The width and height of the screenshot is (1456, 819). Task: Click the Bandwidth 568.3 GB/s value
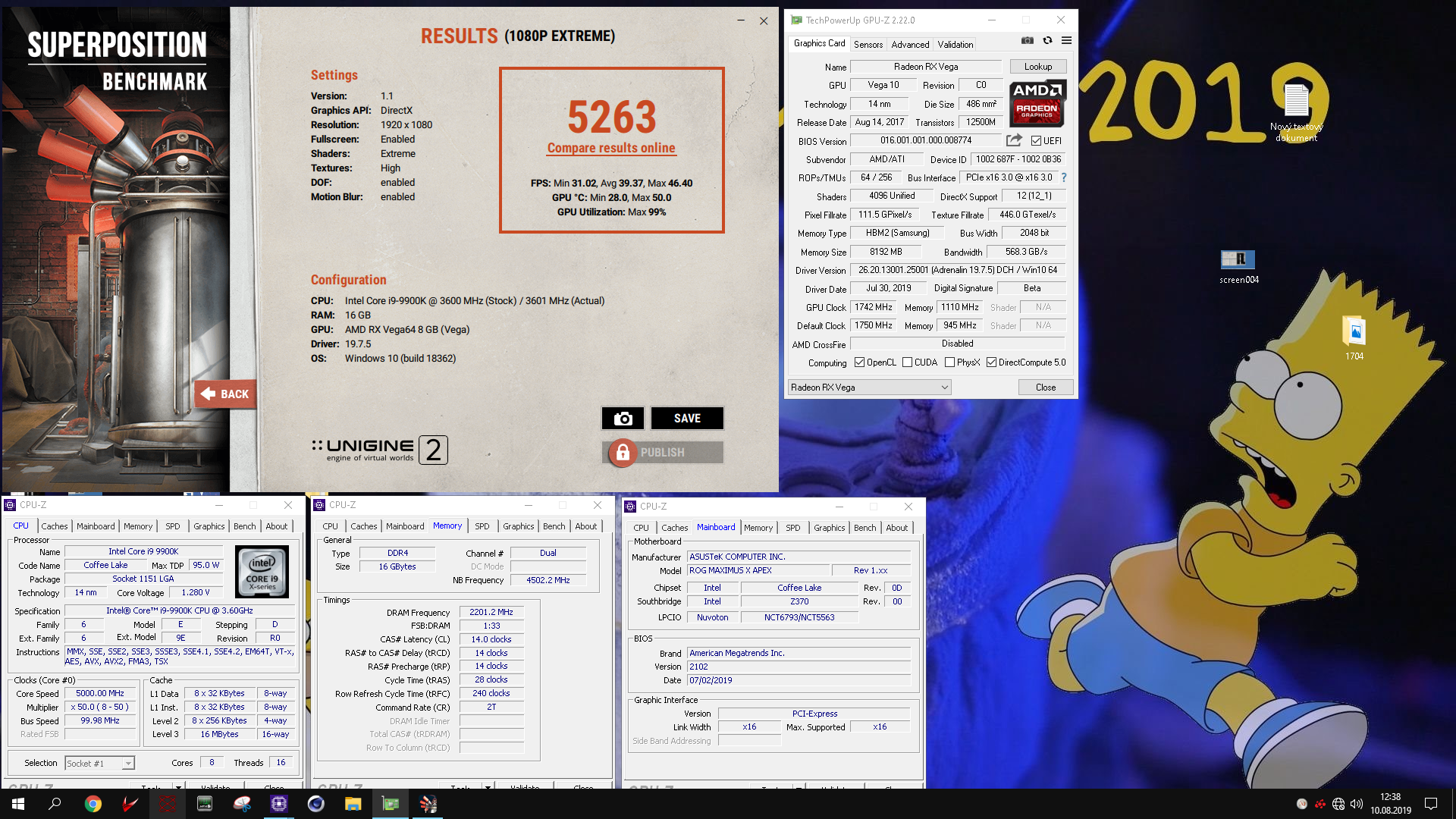[x=1026, y=252]
